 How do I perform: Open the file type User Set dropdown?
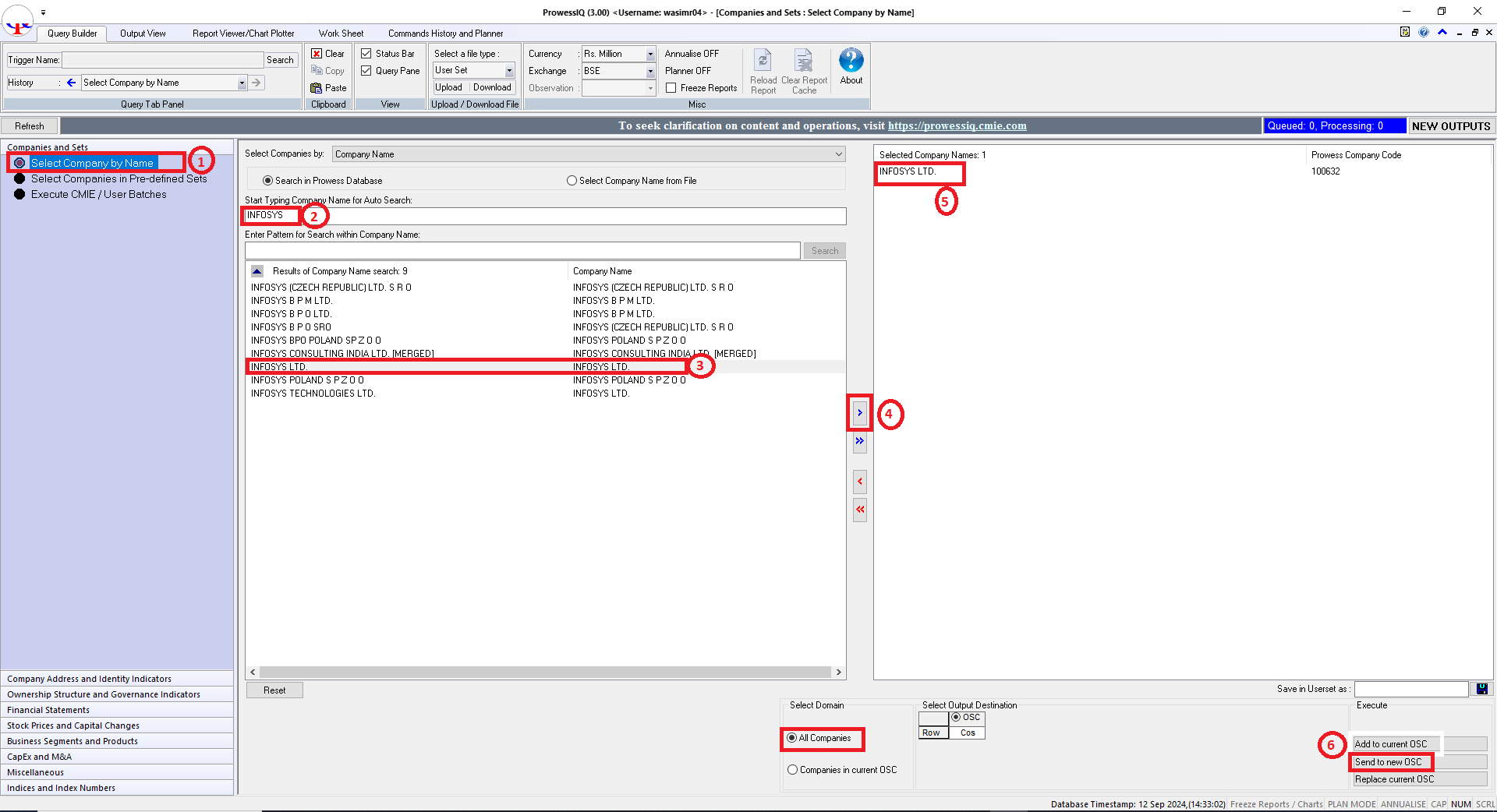tap(509, 71)
